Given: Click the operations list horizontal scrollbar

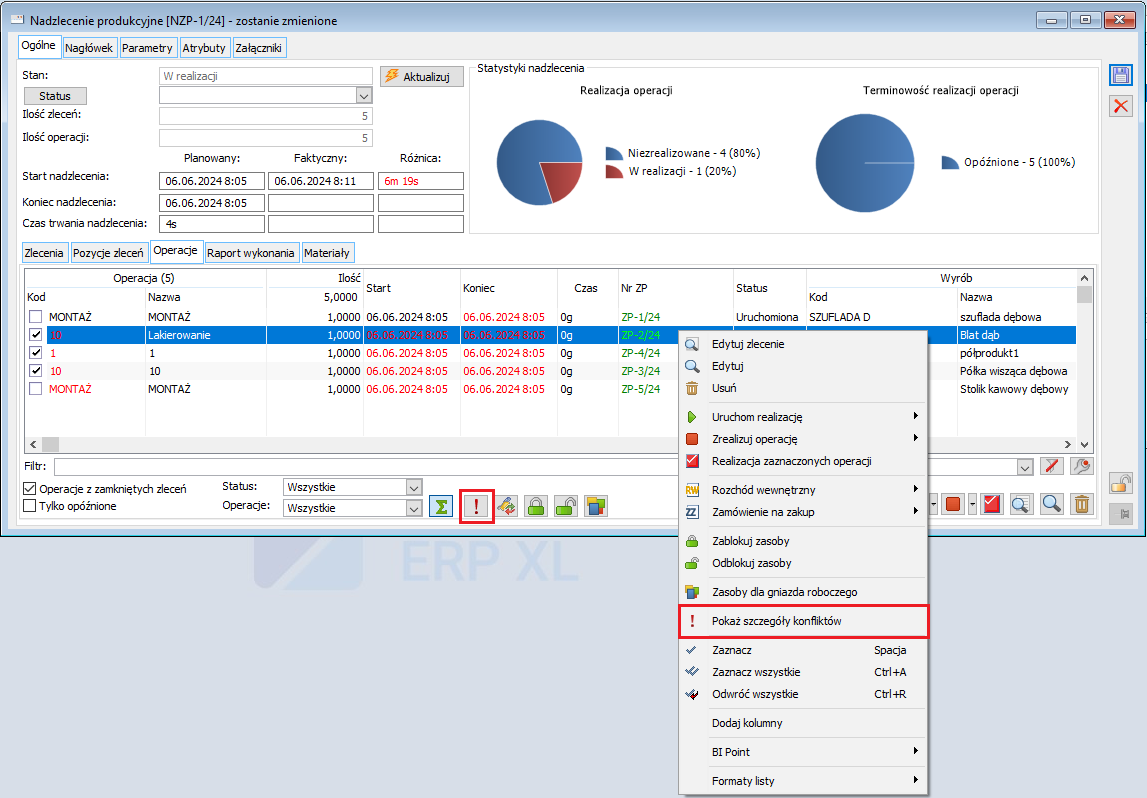Looking at the screenshot, I should pyautogui.click(x=550, y=445).
